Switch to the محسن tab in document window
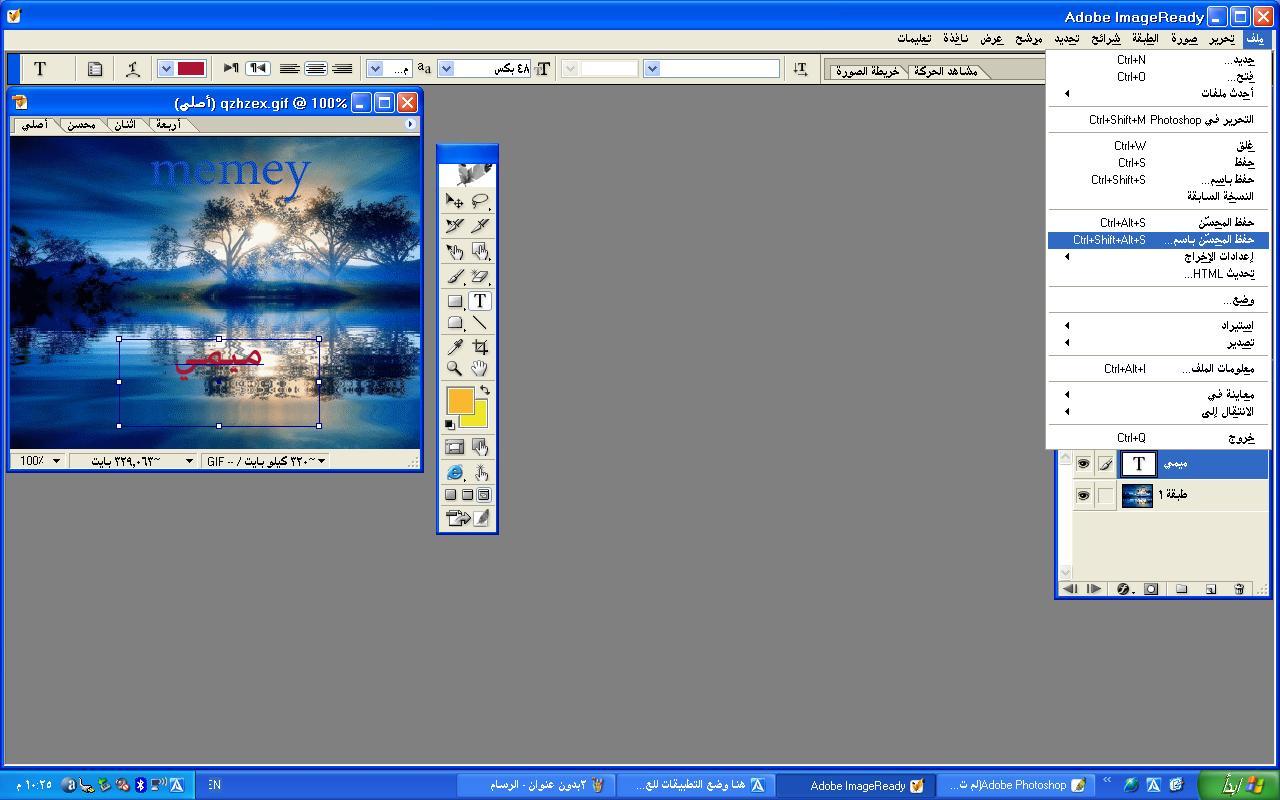 [x=81, y=125]
